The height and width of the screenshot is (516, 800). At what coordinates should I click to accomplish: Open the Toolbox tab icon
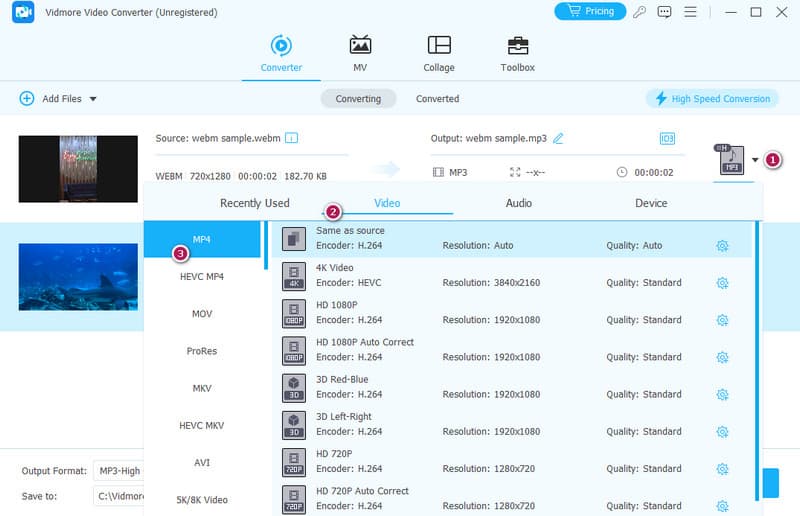pyautogui.click(x=517, y=46)
